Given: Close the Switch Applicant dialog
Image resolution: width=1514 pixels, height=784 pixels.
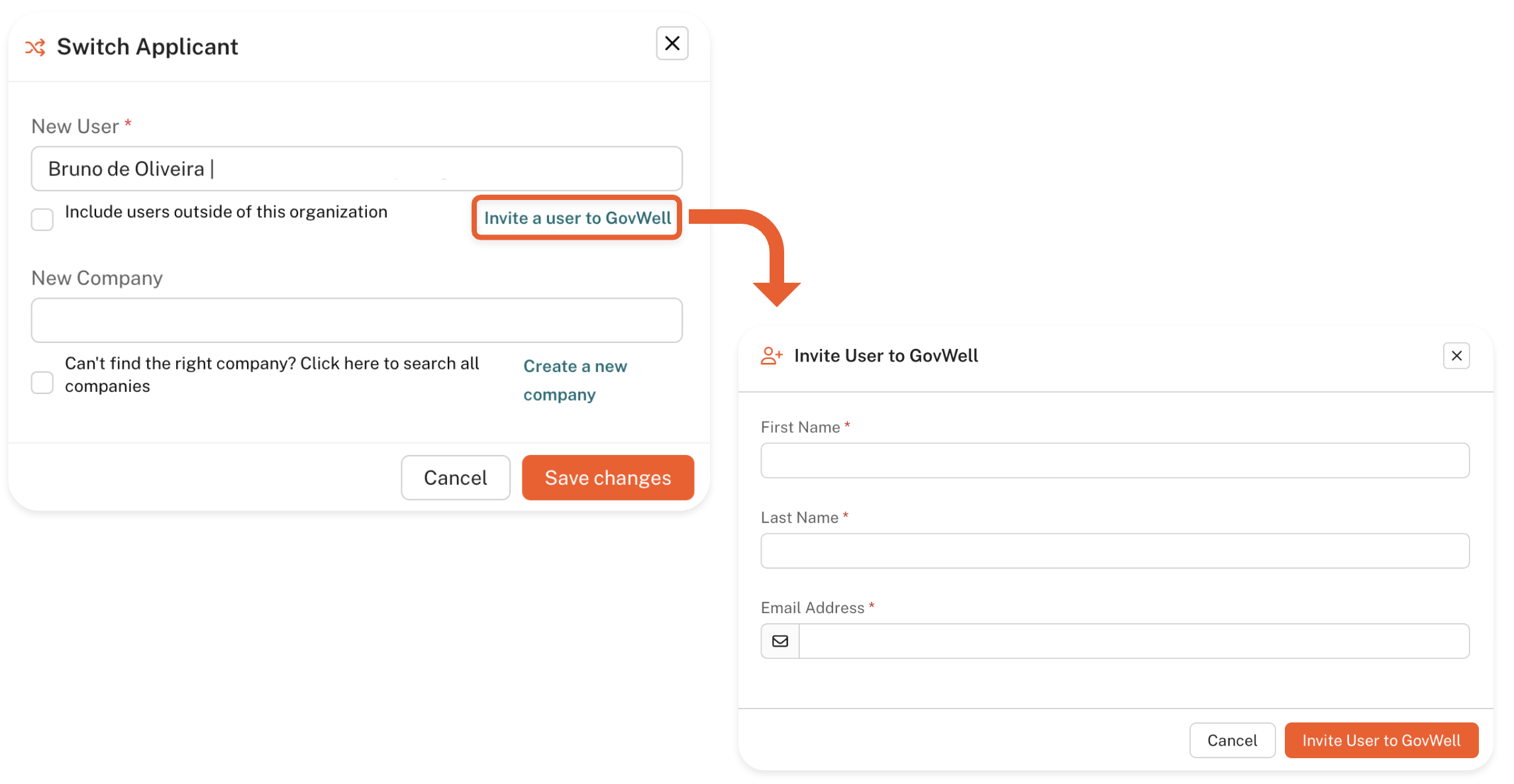Looking at the screenshot, I should tap(672, 44).
